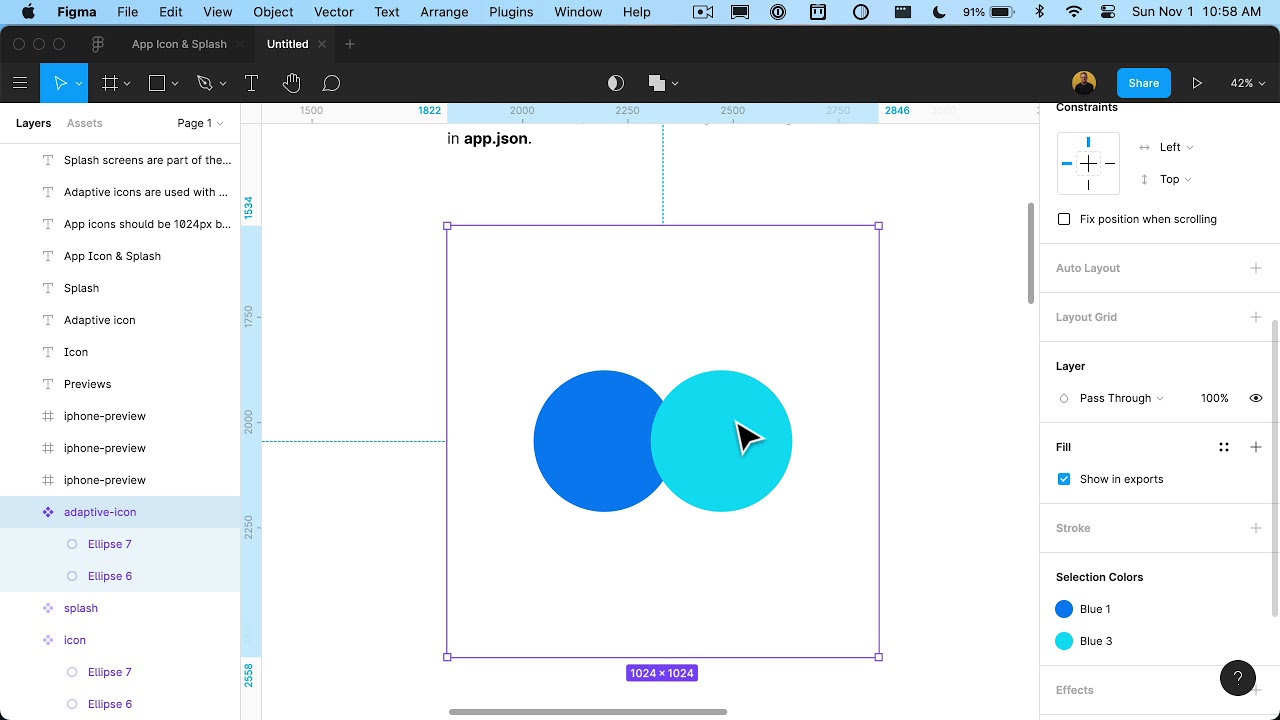
Task: Select the Blue 1 color swatch
Action: pos(1064,609)
